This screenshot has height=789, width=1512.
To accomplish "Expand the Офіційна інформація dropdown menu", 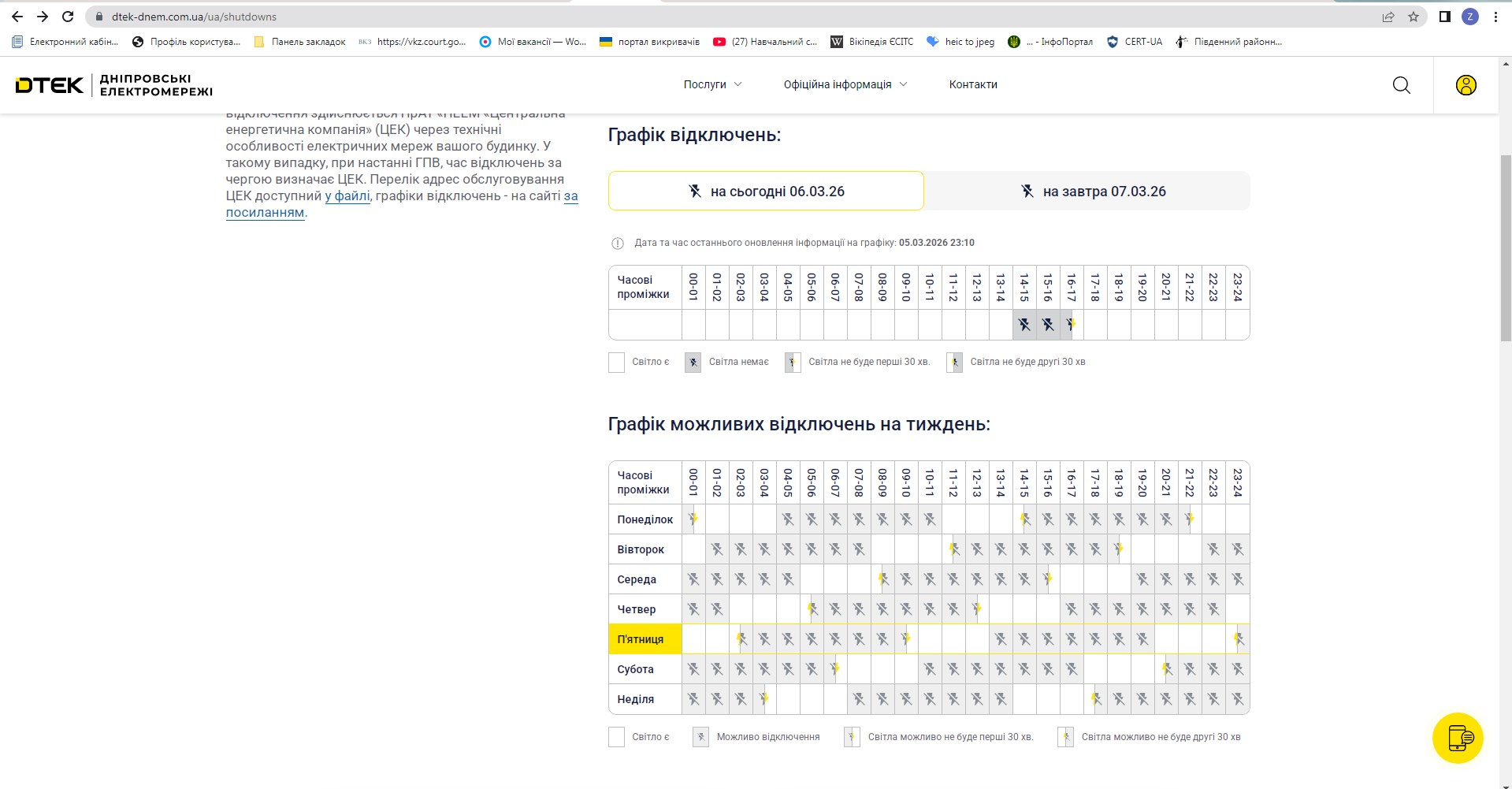I will pyautogui.click(x=845, y=84).
